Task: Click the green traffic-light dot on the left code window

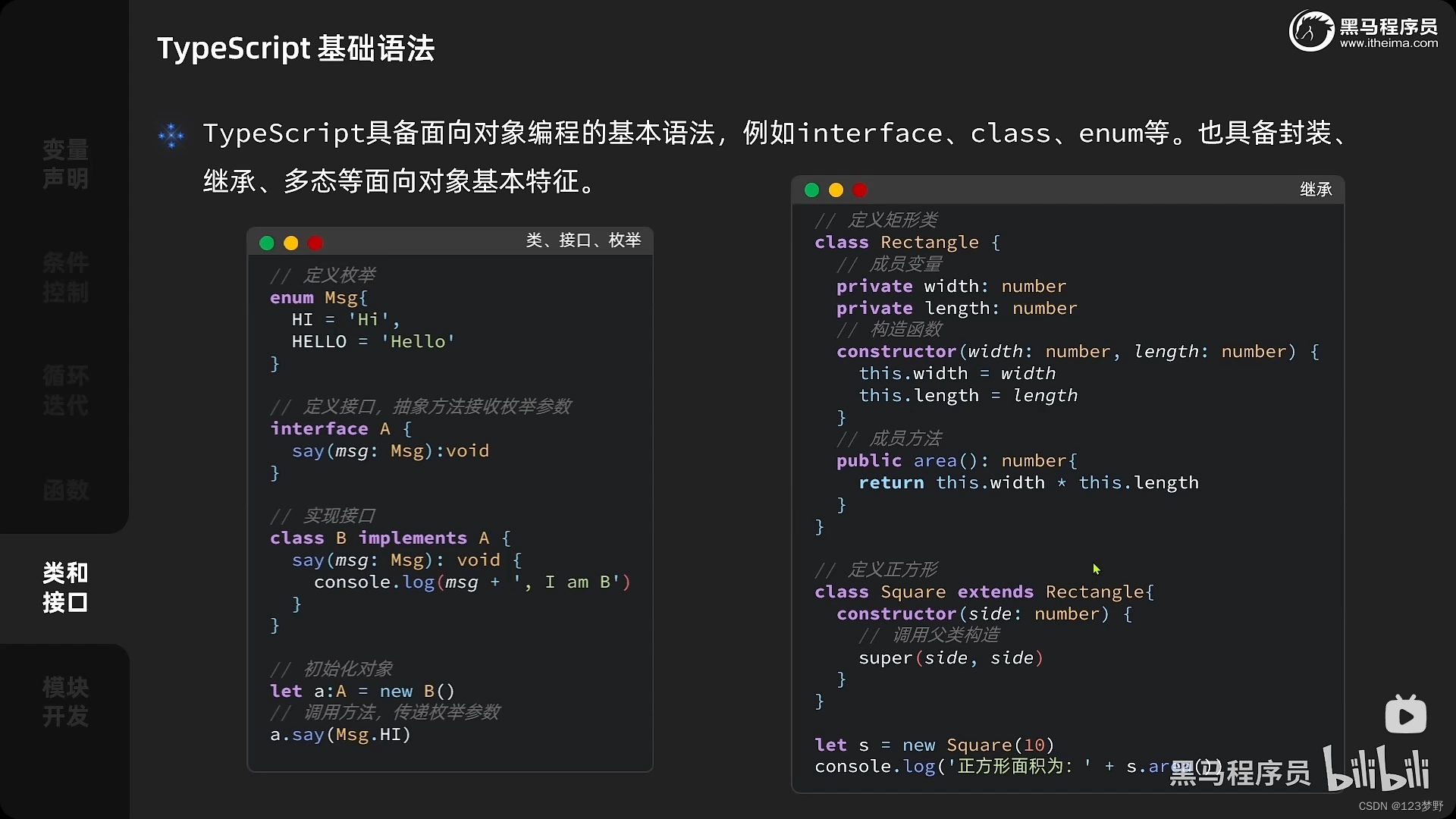Action: tap(266, 243)
